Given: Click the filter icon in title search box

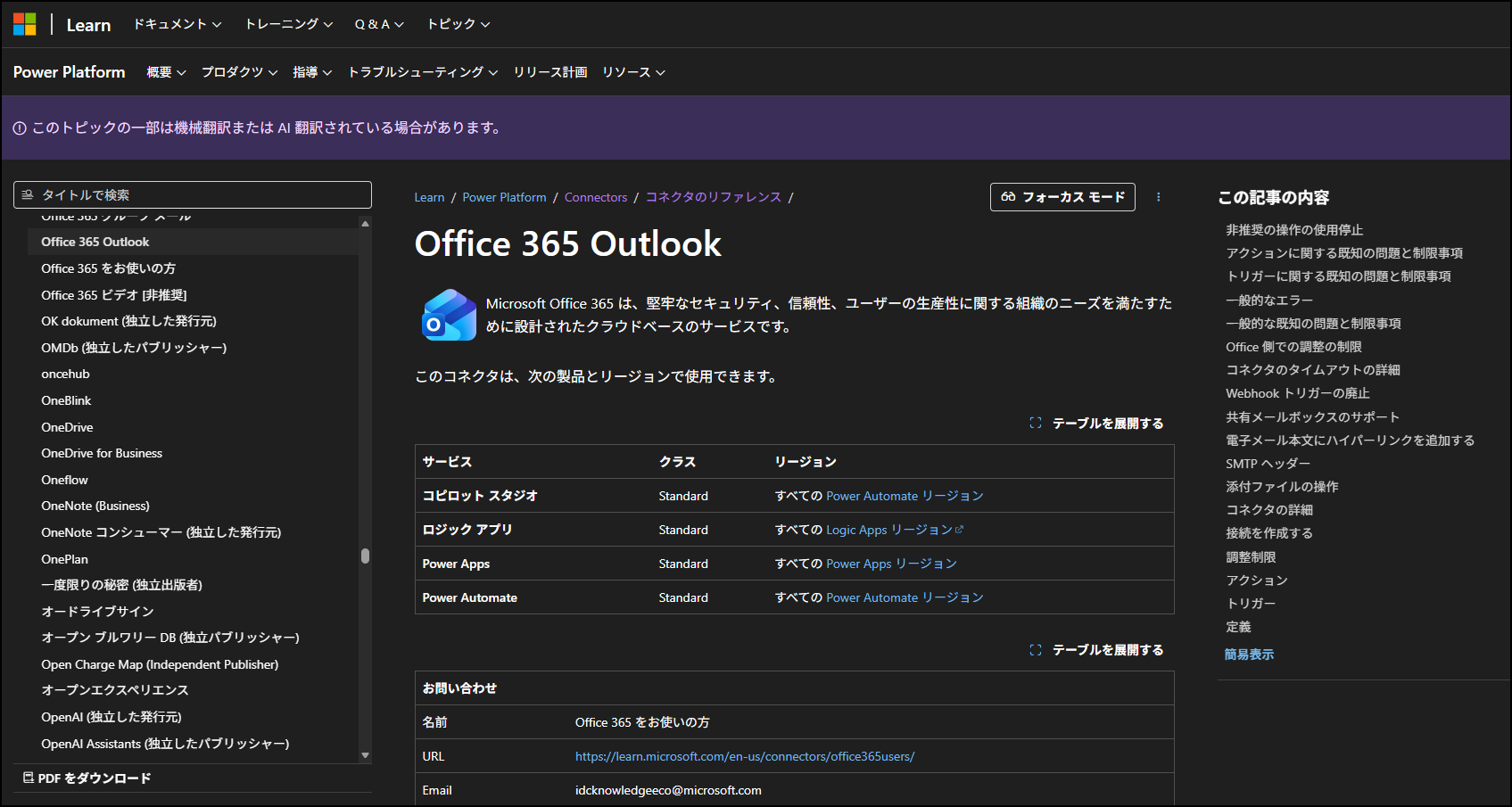Looking at the screenshot, I should 28,195.
